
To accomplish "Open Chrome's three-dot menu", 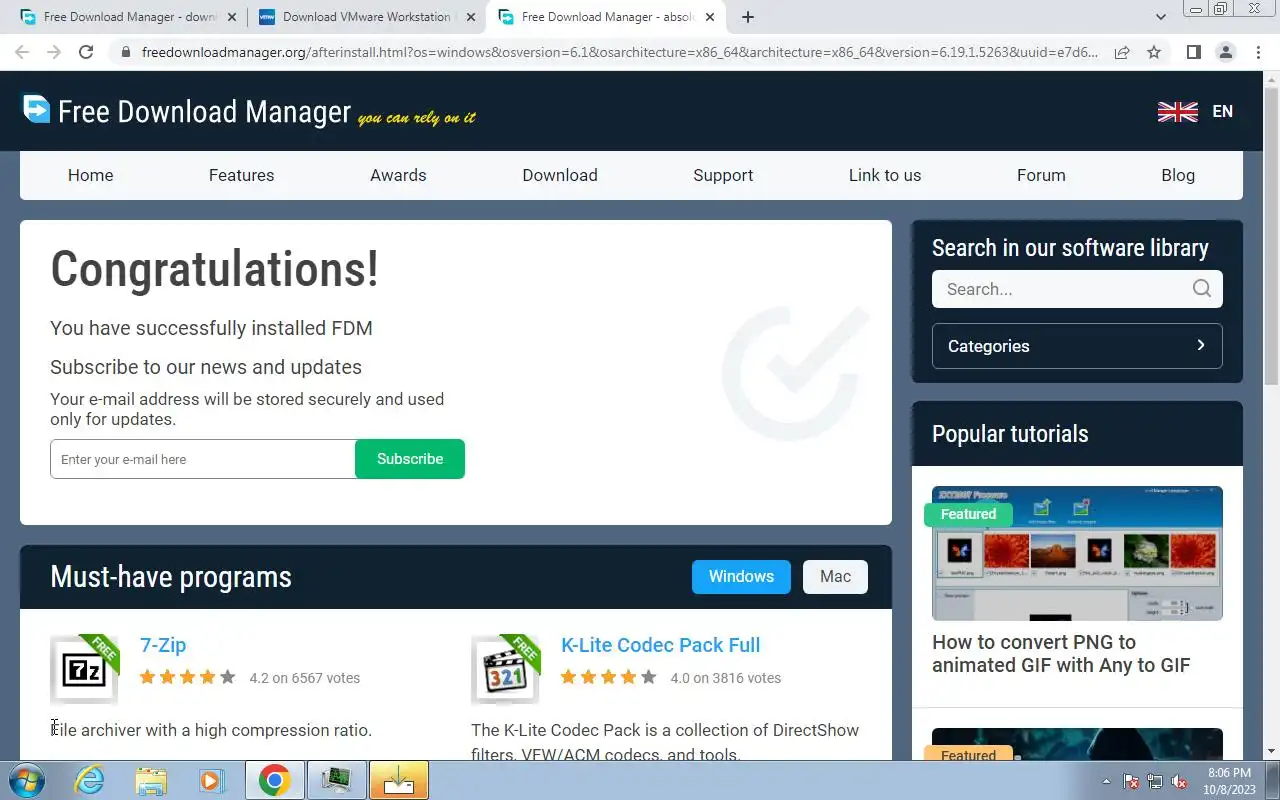I will [x=1258, y=52].
